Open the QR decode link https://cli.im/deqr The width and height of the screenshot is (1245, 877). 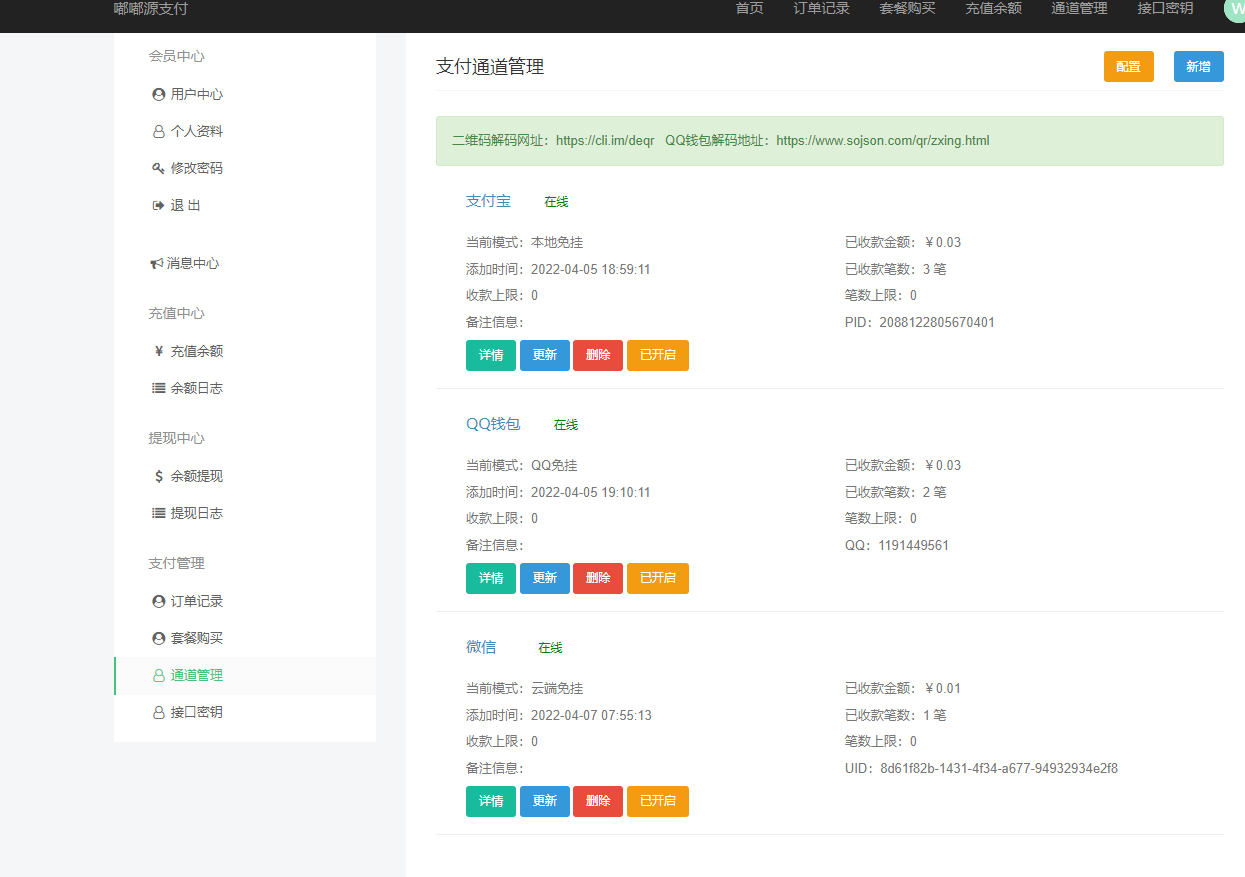click(x=605, y=141)
